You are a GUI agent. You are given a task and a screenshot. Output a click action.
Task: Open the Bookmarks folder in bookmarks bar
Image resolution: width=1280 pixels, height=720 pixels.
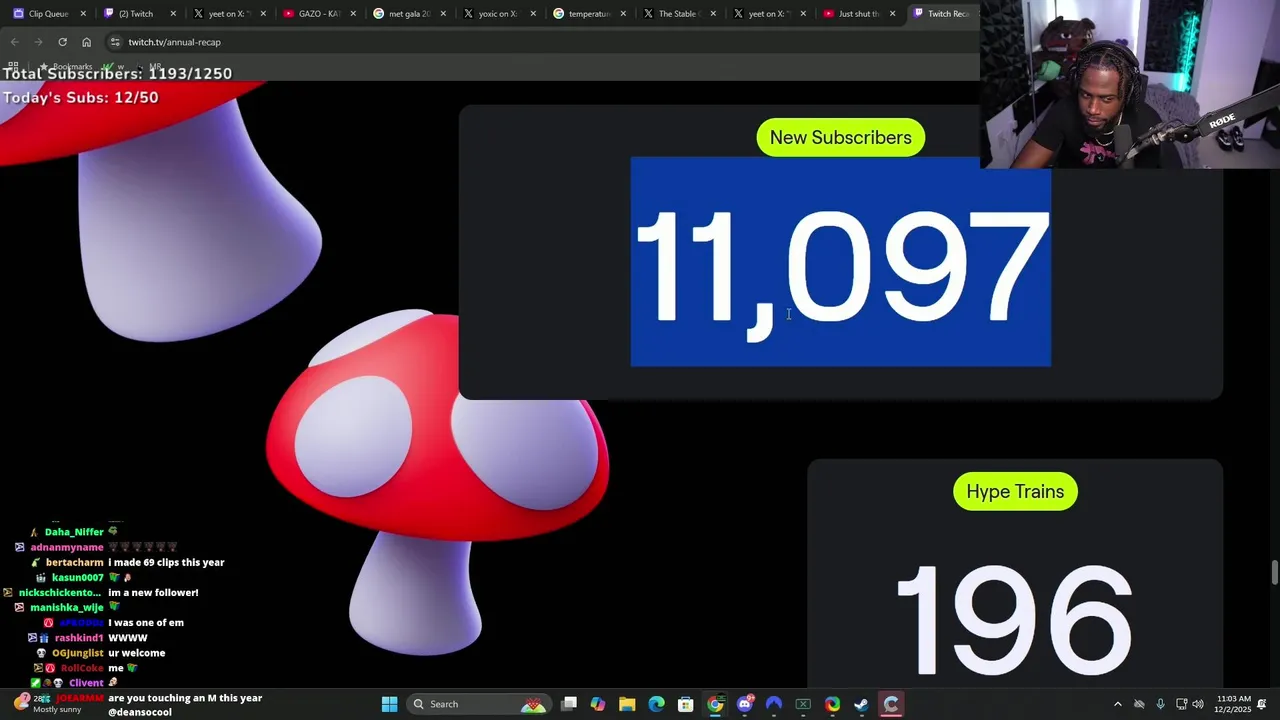pos(66,67)
